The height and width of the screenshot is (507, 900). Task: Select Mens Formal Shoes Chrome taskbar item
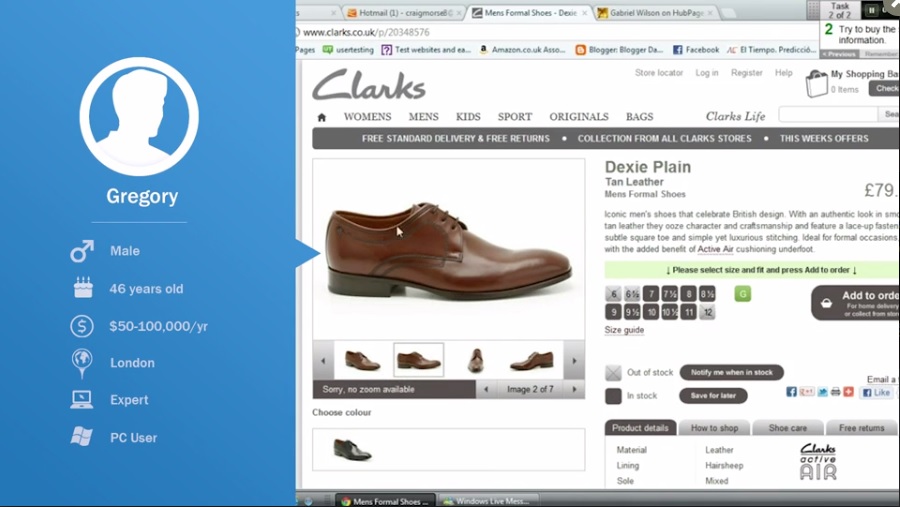click(x=385, y=501)
